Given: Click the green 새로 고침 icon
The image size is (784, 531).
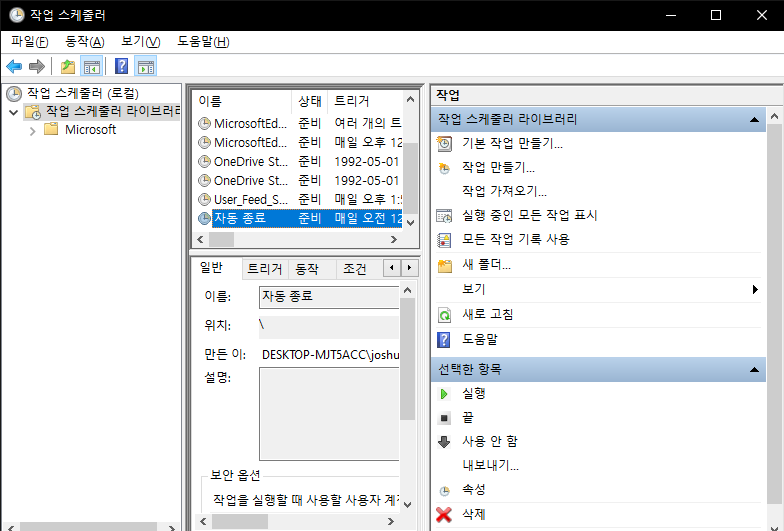Looking at the screenshot, I should 444,314.
